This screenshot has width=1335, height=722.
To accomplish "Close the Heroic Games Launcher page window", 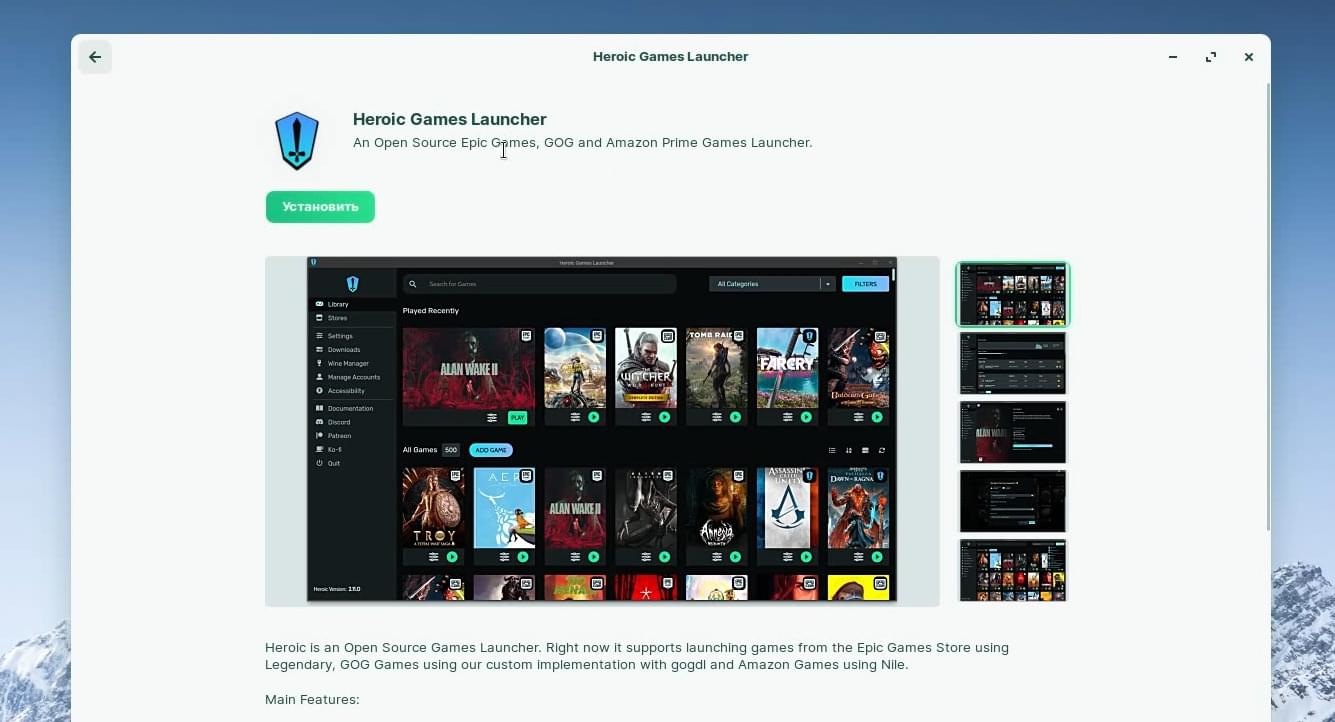I will (1249, 57).
